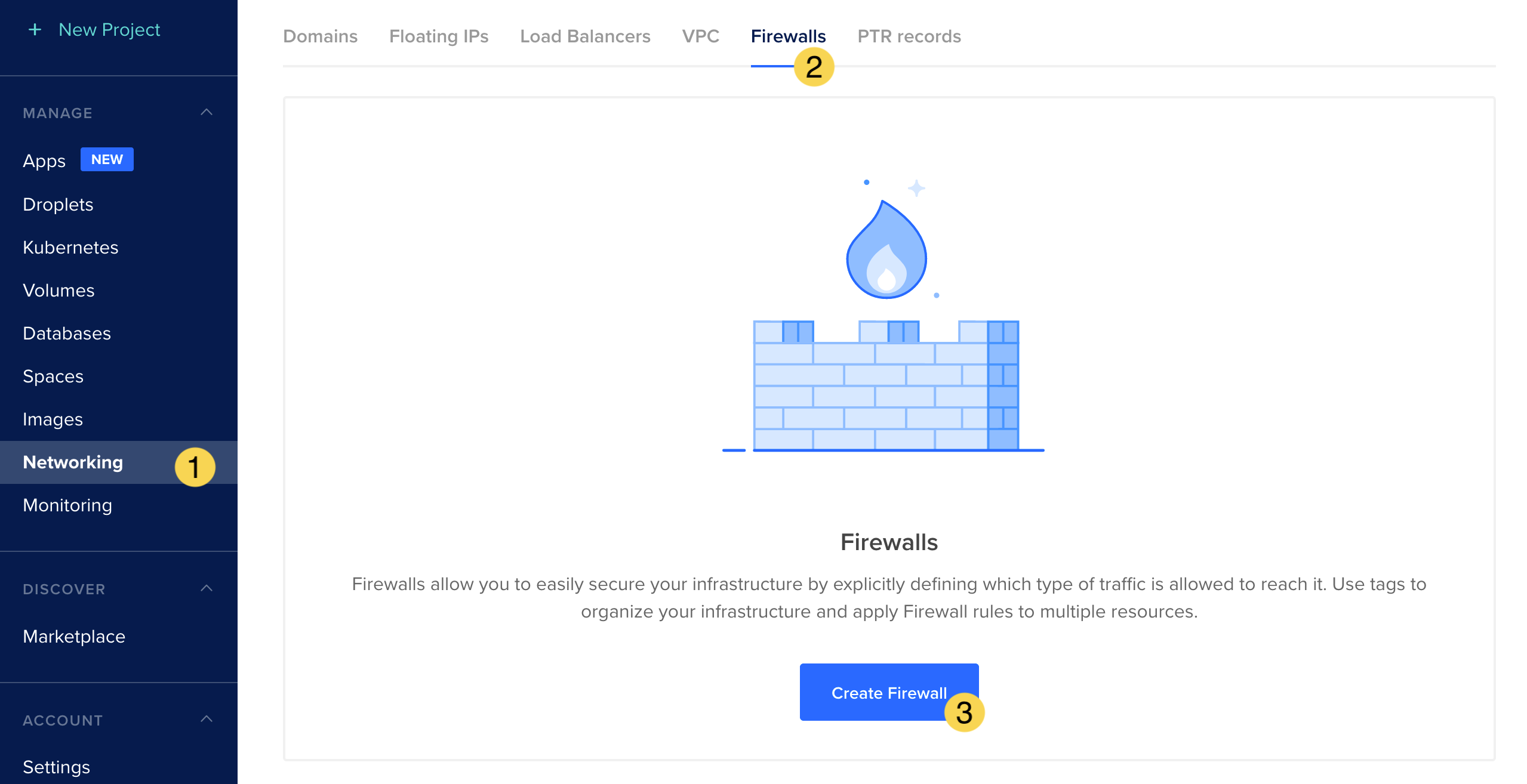Select the Floating IPs tab
The width and height of the screenshot is (1527, 784).
click(438, 36)
